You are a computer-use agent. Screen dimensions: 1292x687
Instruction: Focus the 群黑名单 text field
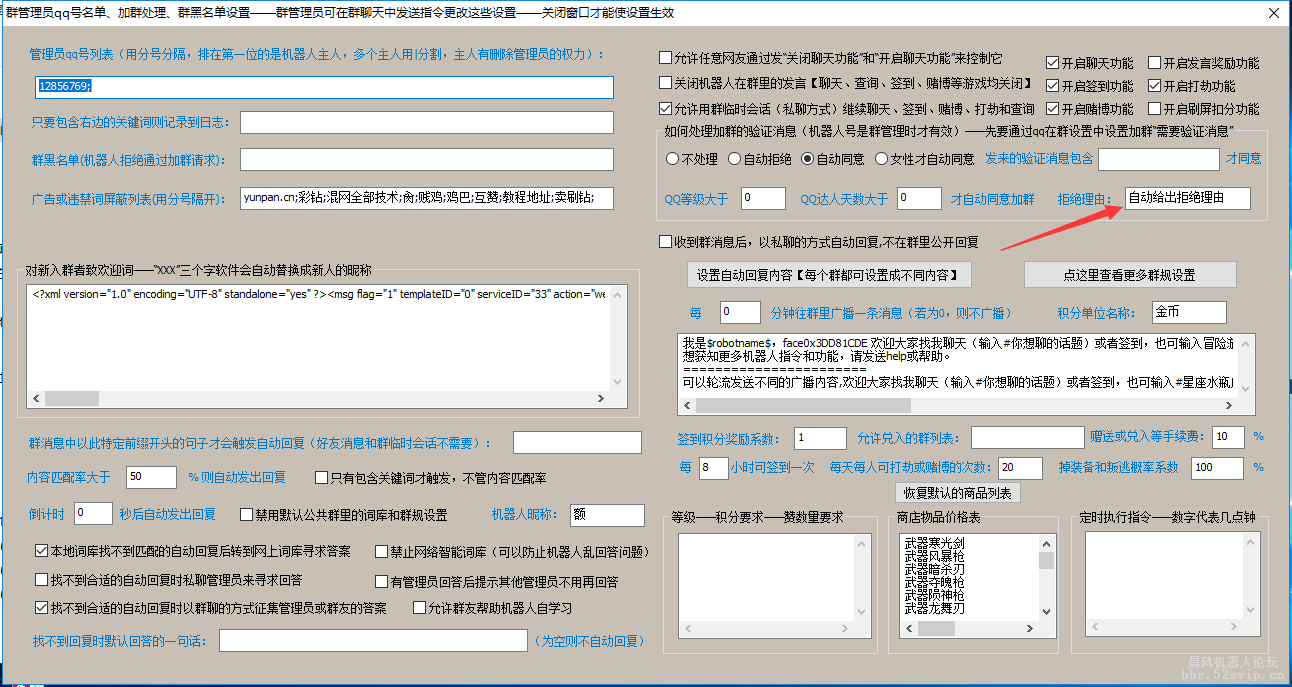[426, 159]
